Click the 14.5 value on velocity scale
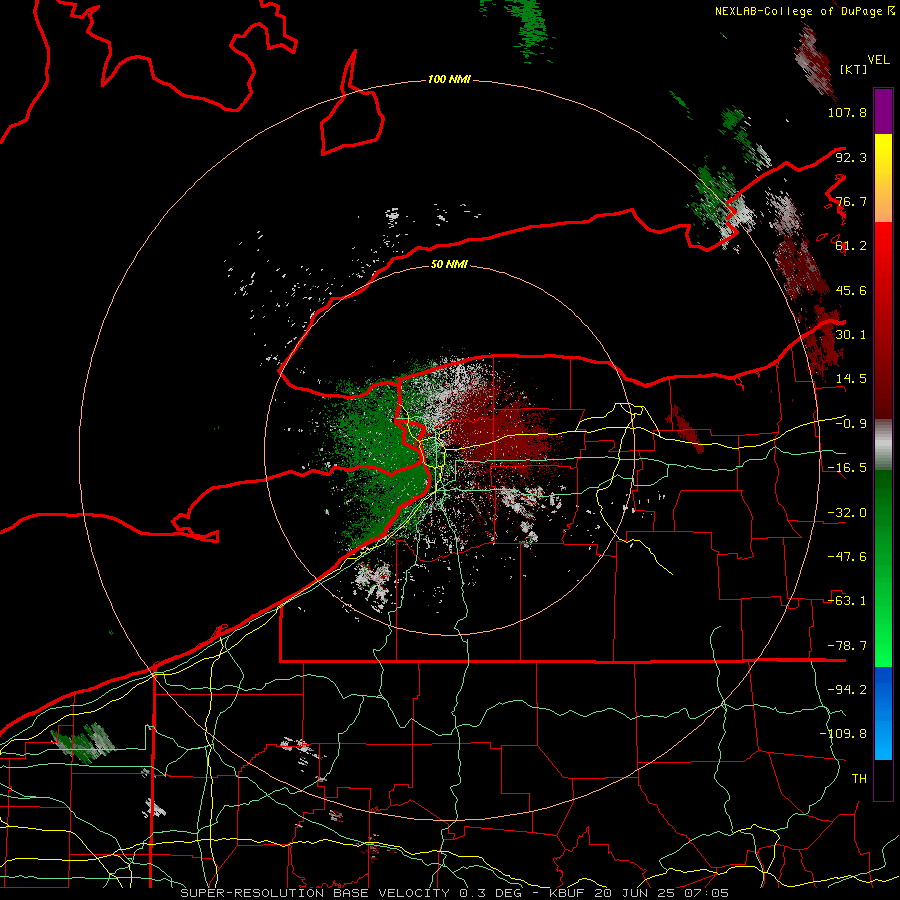 point(851,379)
